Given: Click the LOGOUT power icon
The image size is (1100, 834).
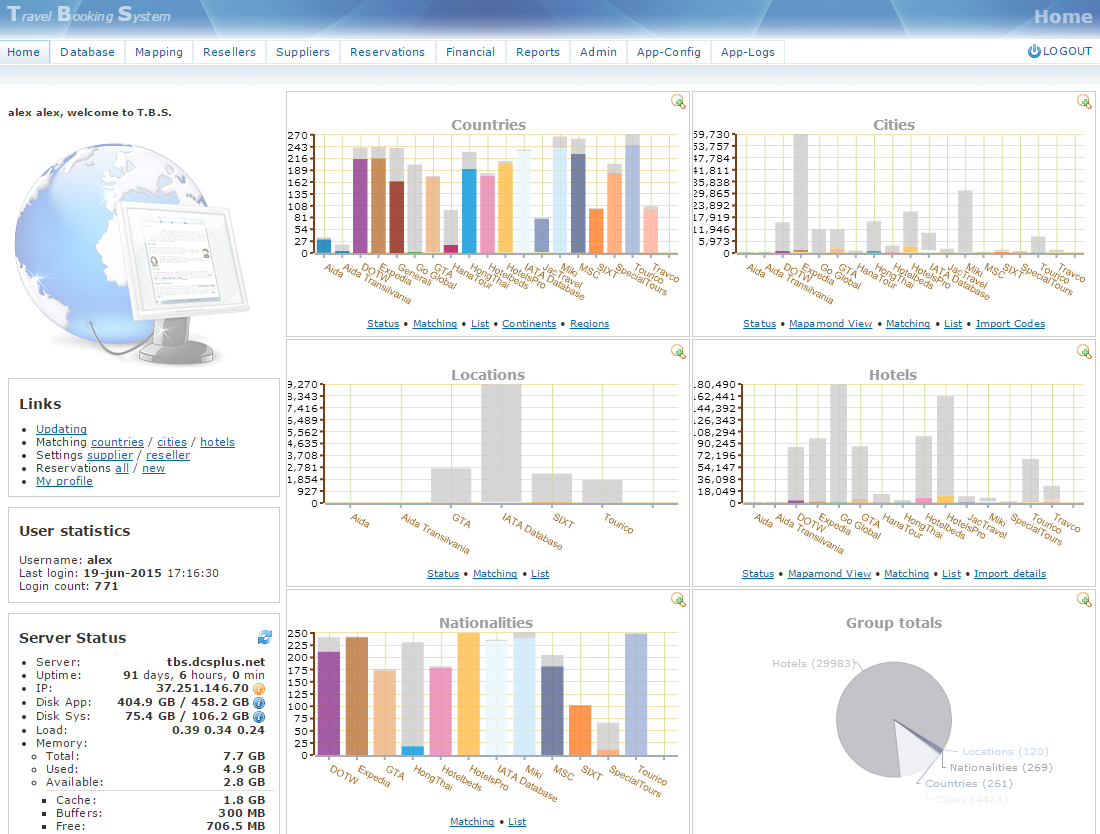Looking at the screenshot, I should click(1034, 51).
